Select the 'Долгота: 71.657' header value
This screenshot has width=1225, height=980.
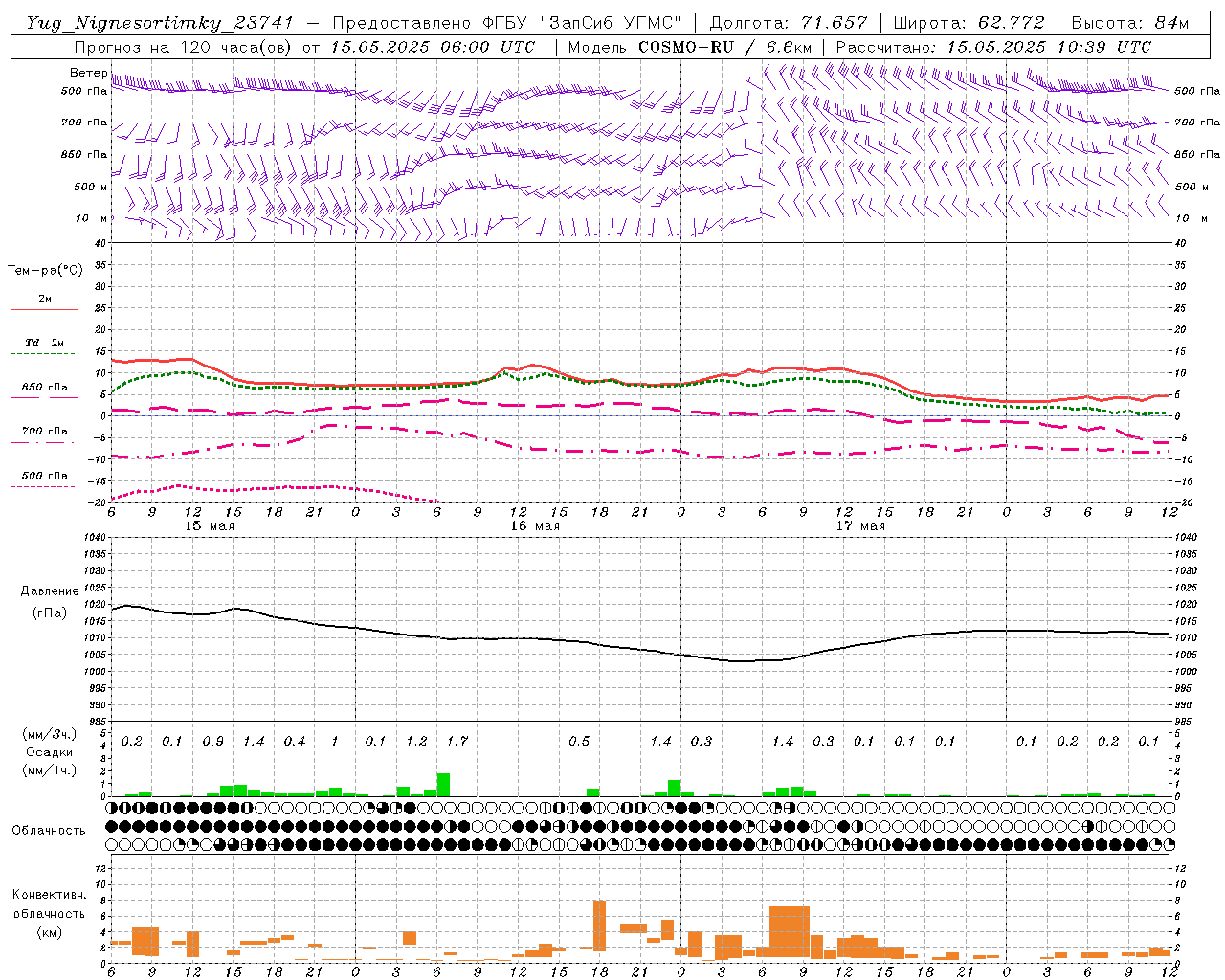[x=789, y=23]
